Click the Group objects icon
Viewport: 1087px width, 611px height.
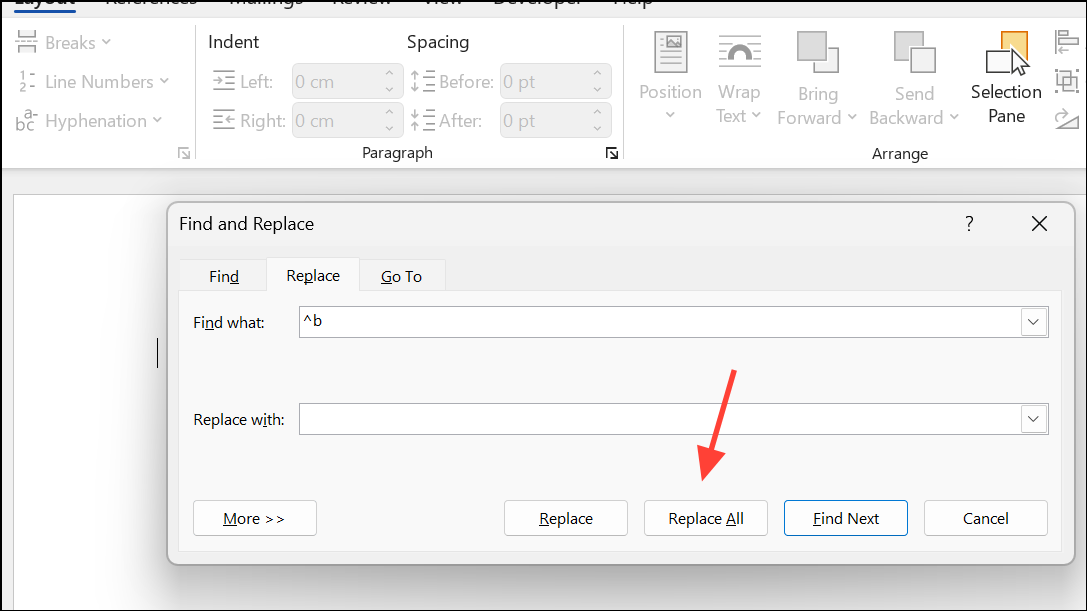(x=1066, y=81)
